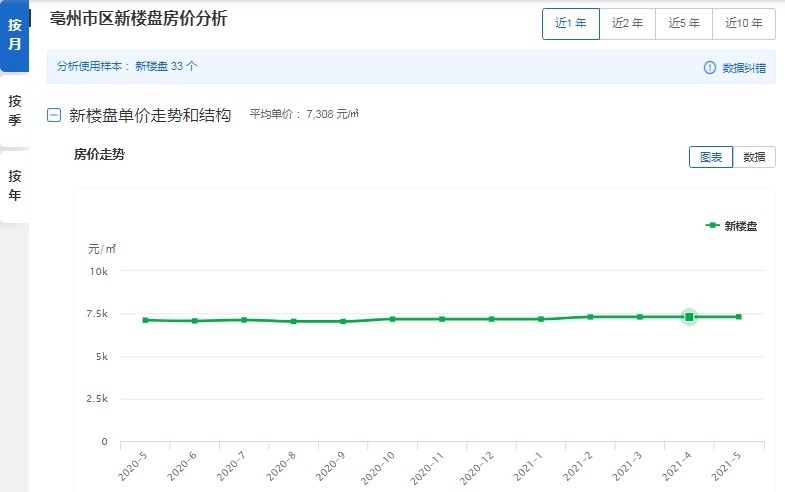Viewport: 785px width, 492px height.
Task: Select the 近10年 time range
Action: click(x=743, y=24)
